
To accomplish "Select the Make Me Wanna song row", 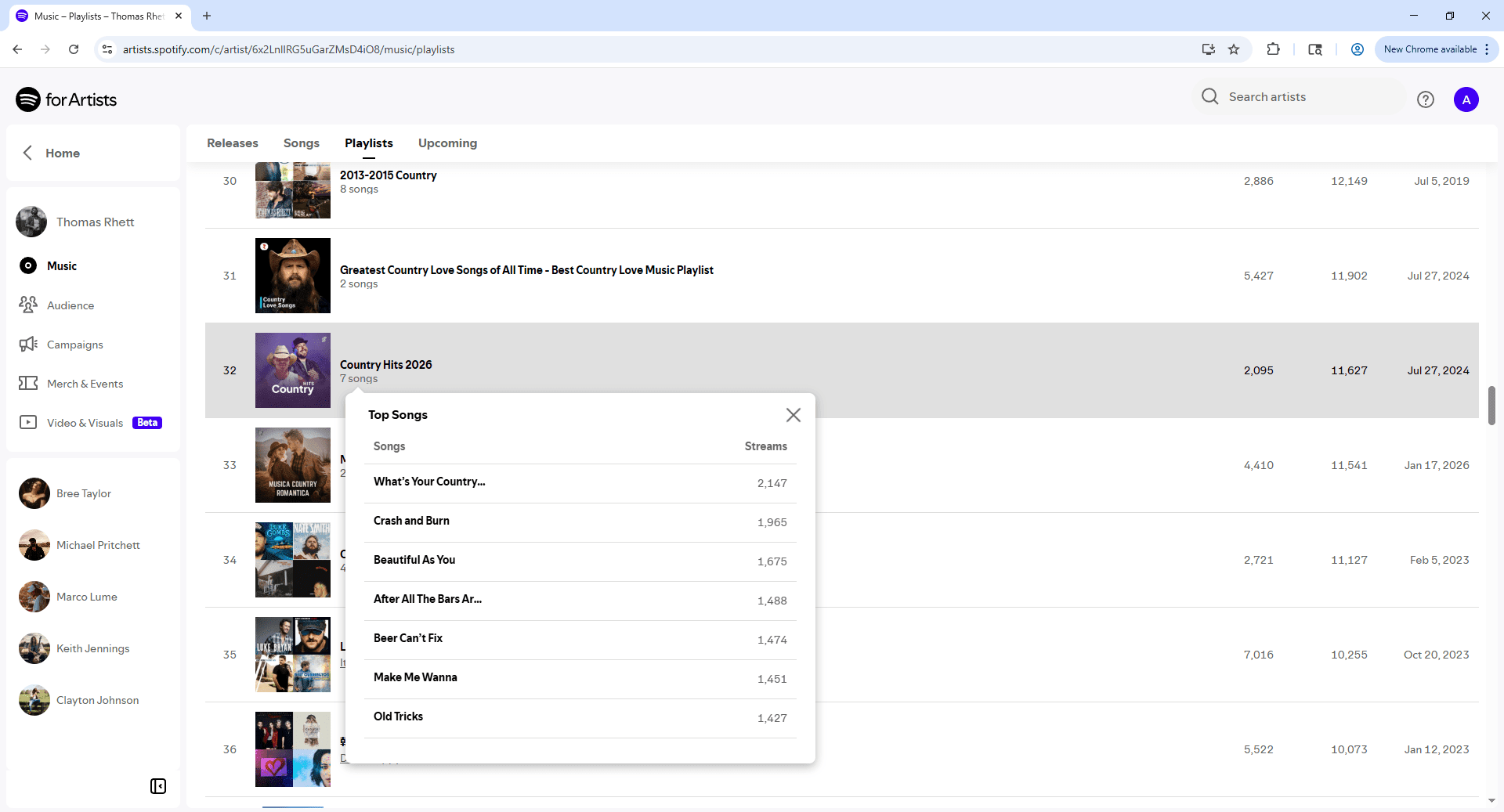I will [x=580, y=679].
